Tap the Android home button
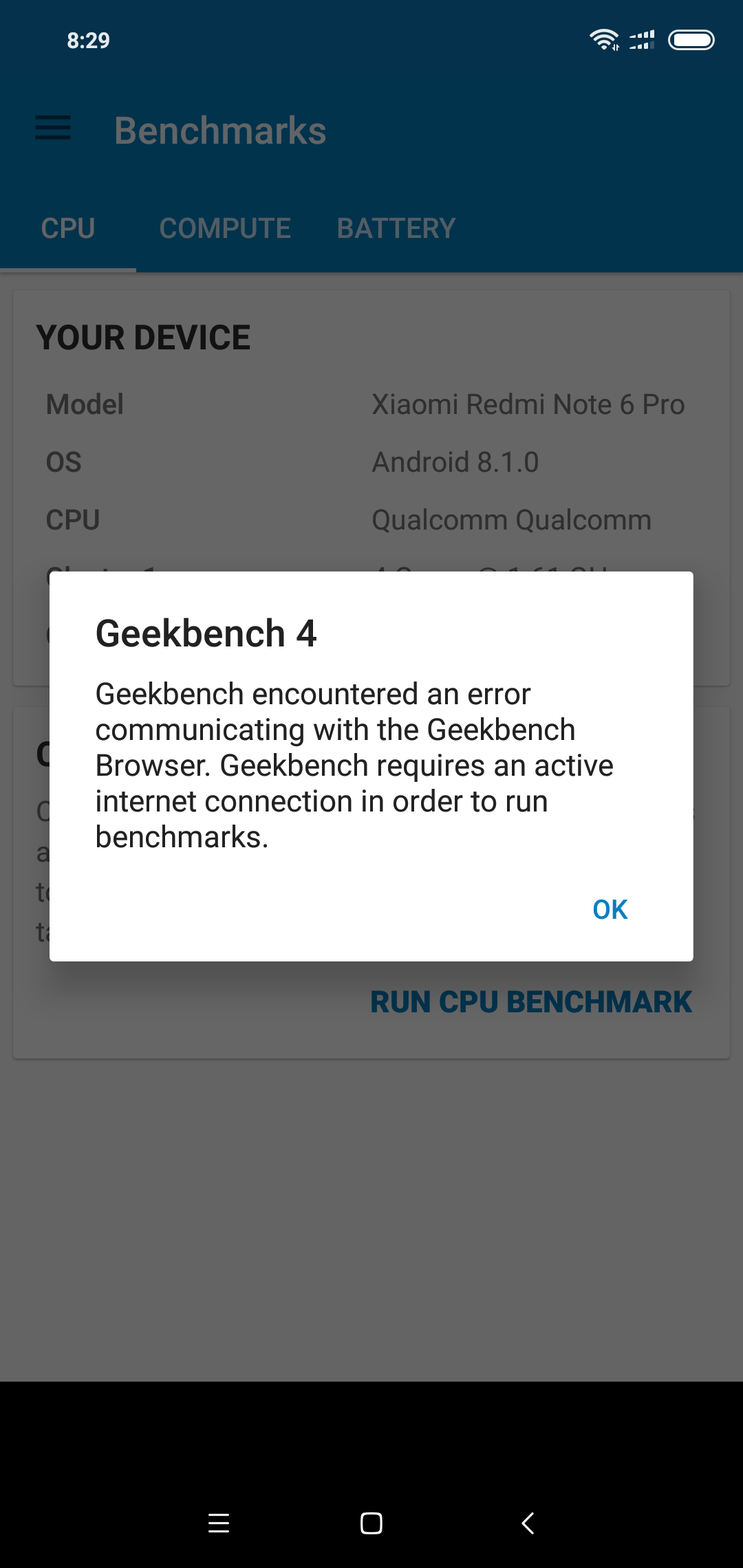This screenshot has width=743, height=1568. pos(371,1523)
